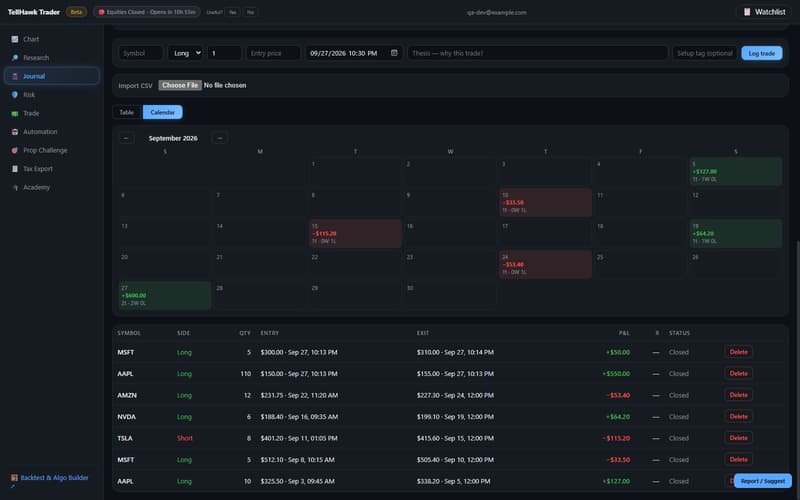Click the Short side label in TSLA row

tap(185, 438)
